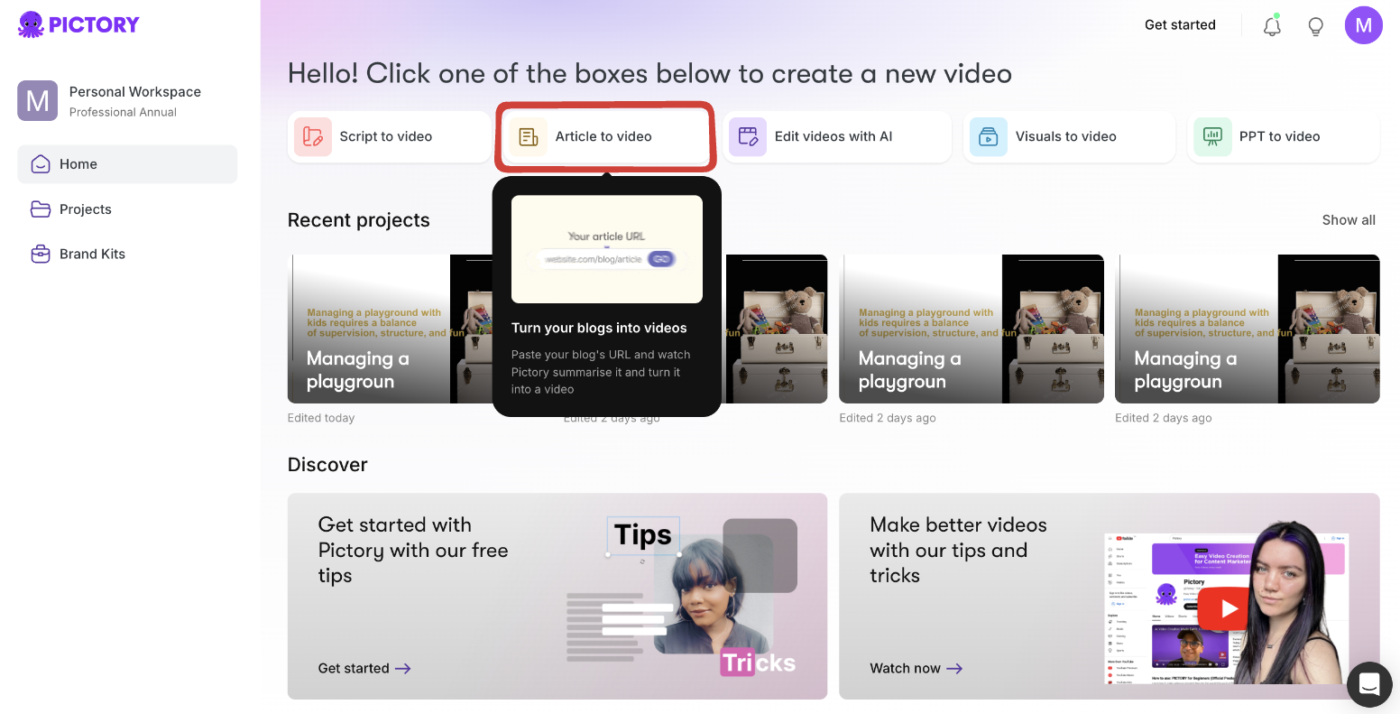Open the purple M profile avatar
Screen dimensions: 1400x714
(x=1363, y=25)
